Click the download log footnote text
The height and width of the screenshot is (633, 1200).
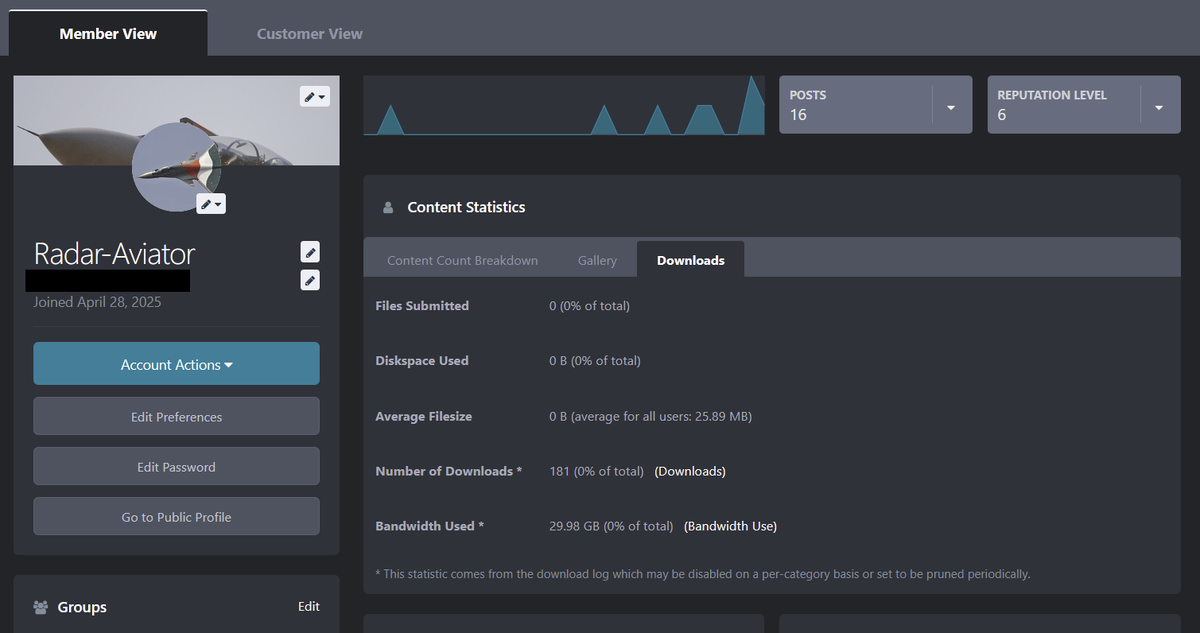pyautogui.click(x=703, y=574)
